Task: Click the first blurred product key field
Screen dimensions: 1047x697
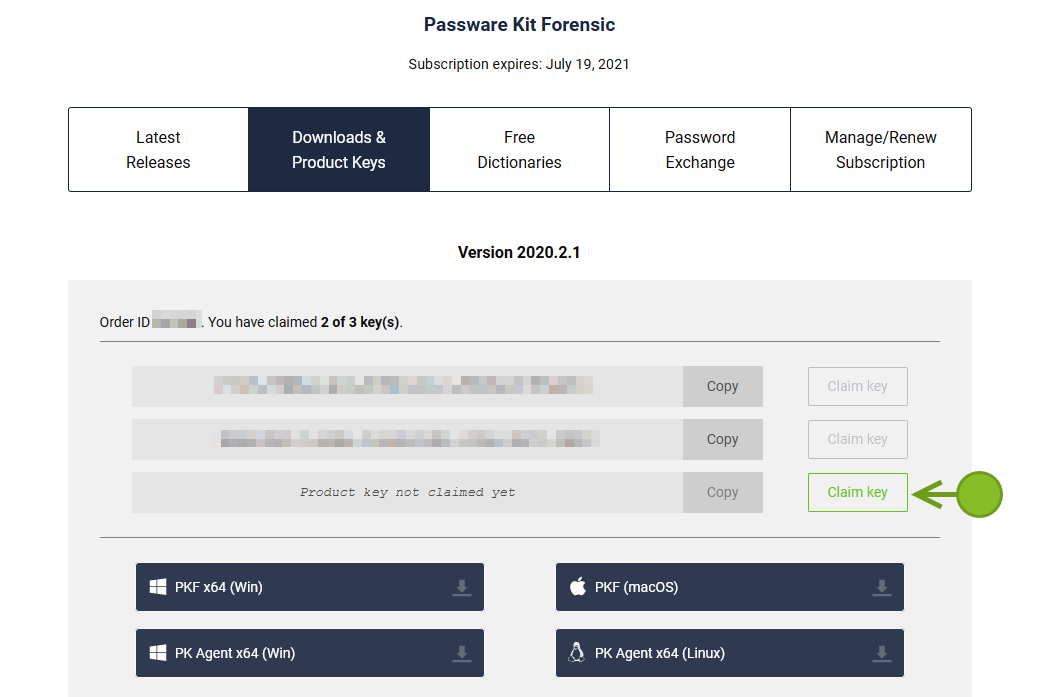Action: [x=407, y=386]
